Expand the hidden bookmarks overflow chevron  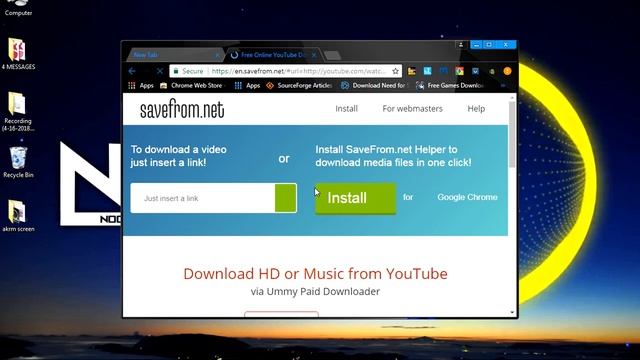503,85
